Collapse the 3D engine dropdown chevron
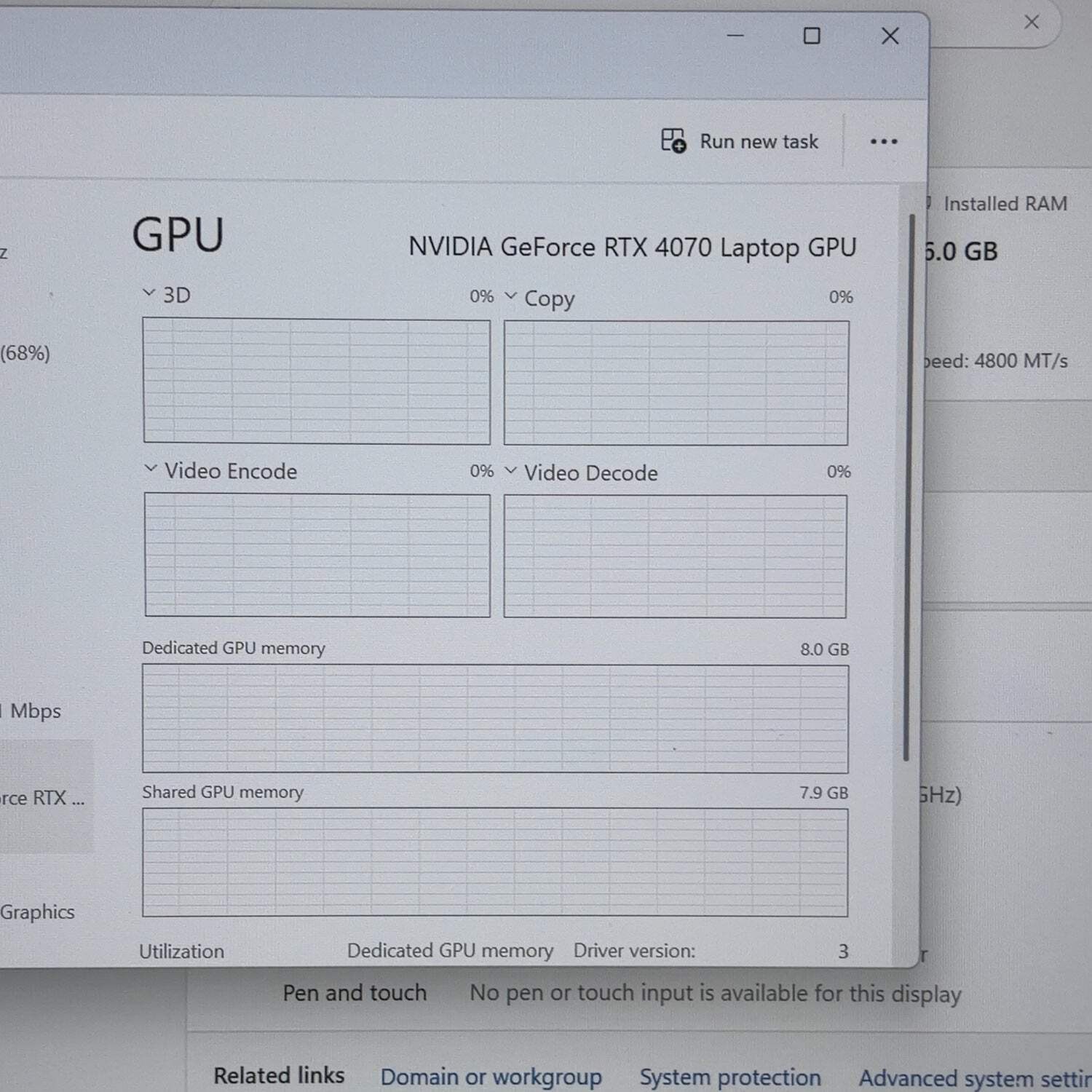The image size is (1092, 1092). pyautogui.click(x=149, y=293)
